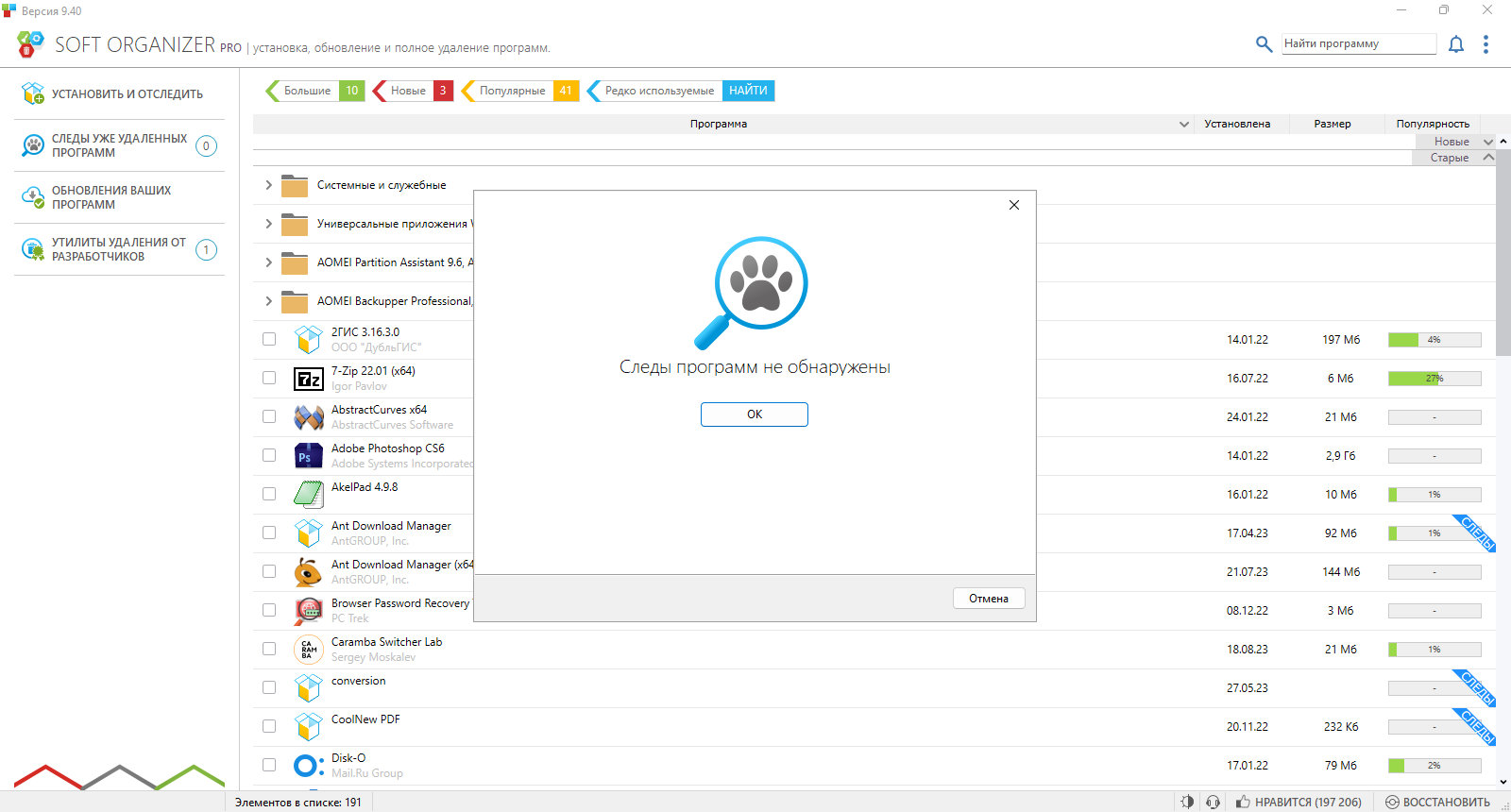
Task: Click the CoolNew PDF box icon
Action: point(309,727)
